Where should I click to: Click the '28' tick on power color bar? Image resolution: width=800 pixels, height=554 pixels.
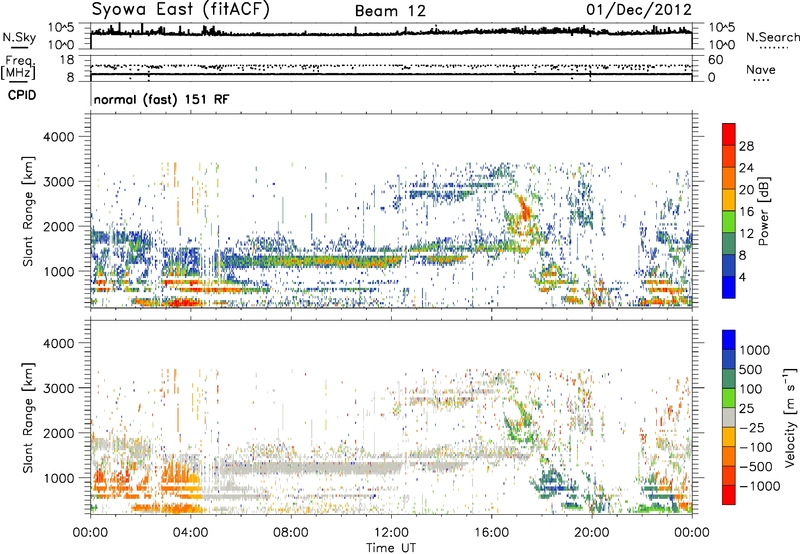coord(746,146)
